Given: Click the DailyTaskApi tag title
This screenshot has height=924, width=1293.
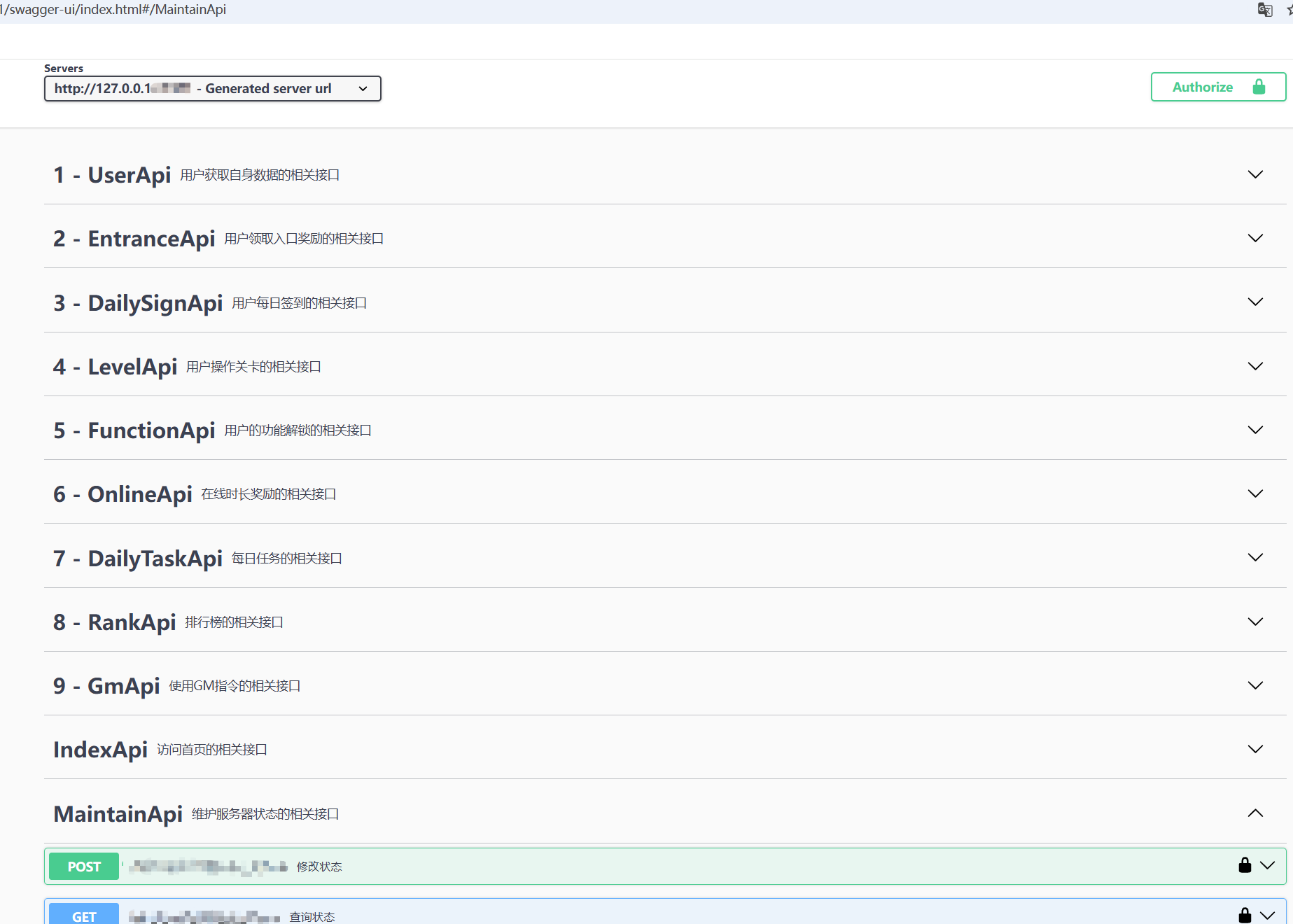Looking at the screenshot, I should [138, 559].
